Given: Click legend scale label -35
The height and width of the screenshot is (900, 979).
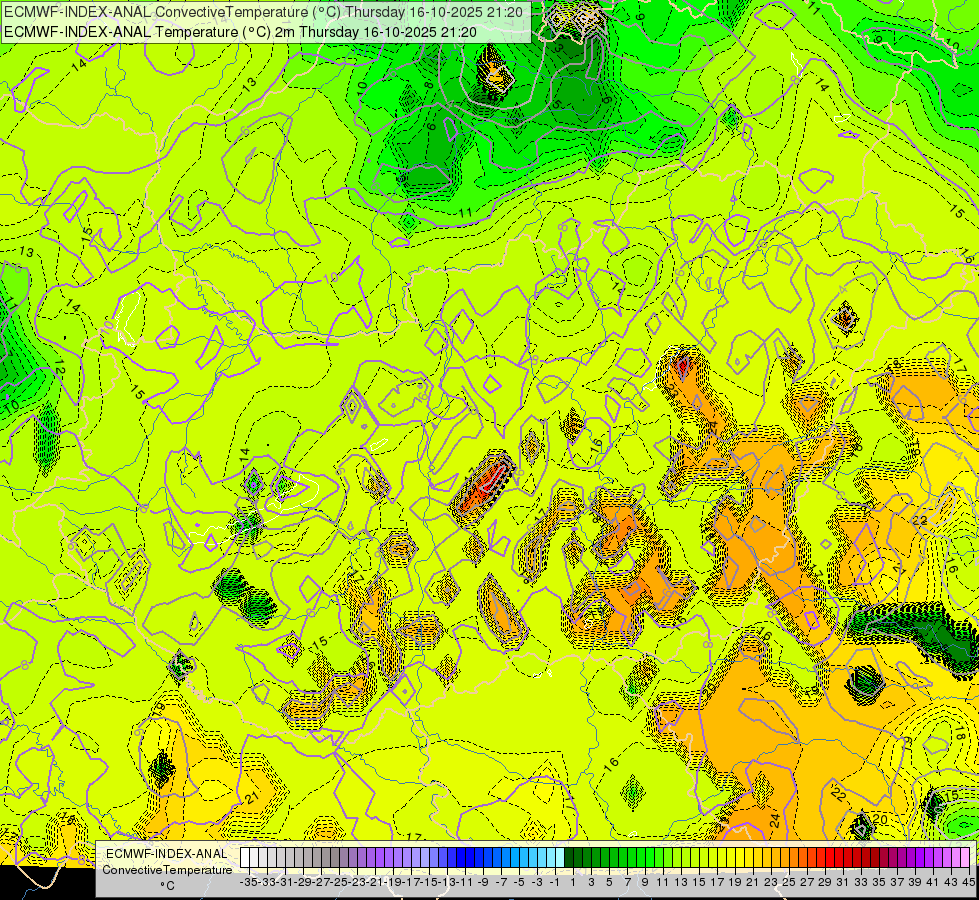Looking at the screenshot, I should pos(249,883).
